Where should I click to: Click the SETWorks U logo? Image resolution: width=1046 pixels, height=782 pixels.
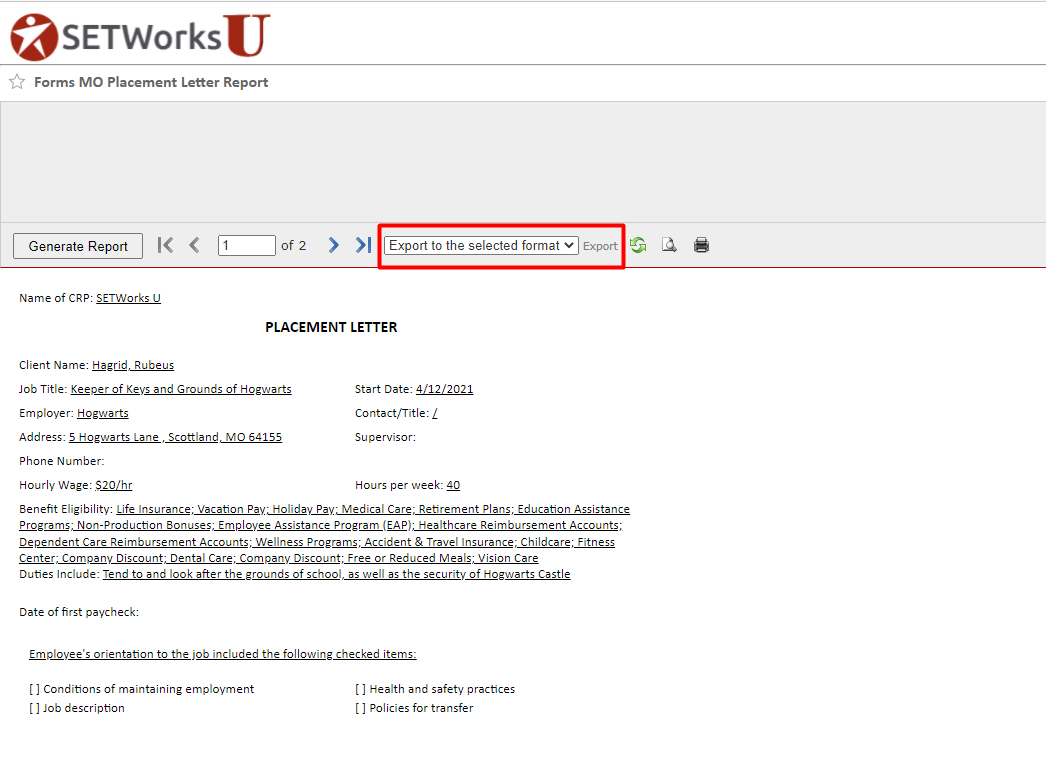point(140,36)
